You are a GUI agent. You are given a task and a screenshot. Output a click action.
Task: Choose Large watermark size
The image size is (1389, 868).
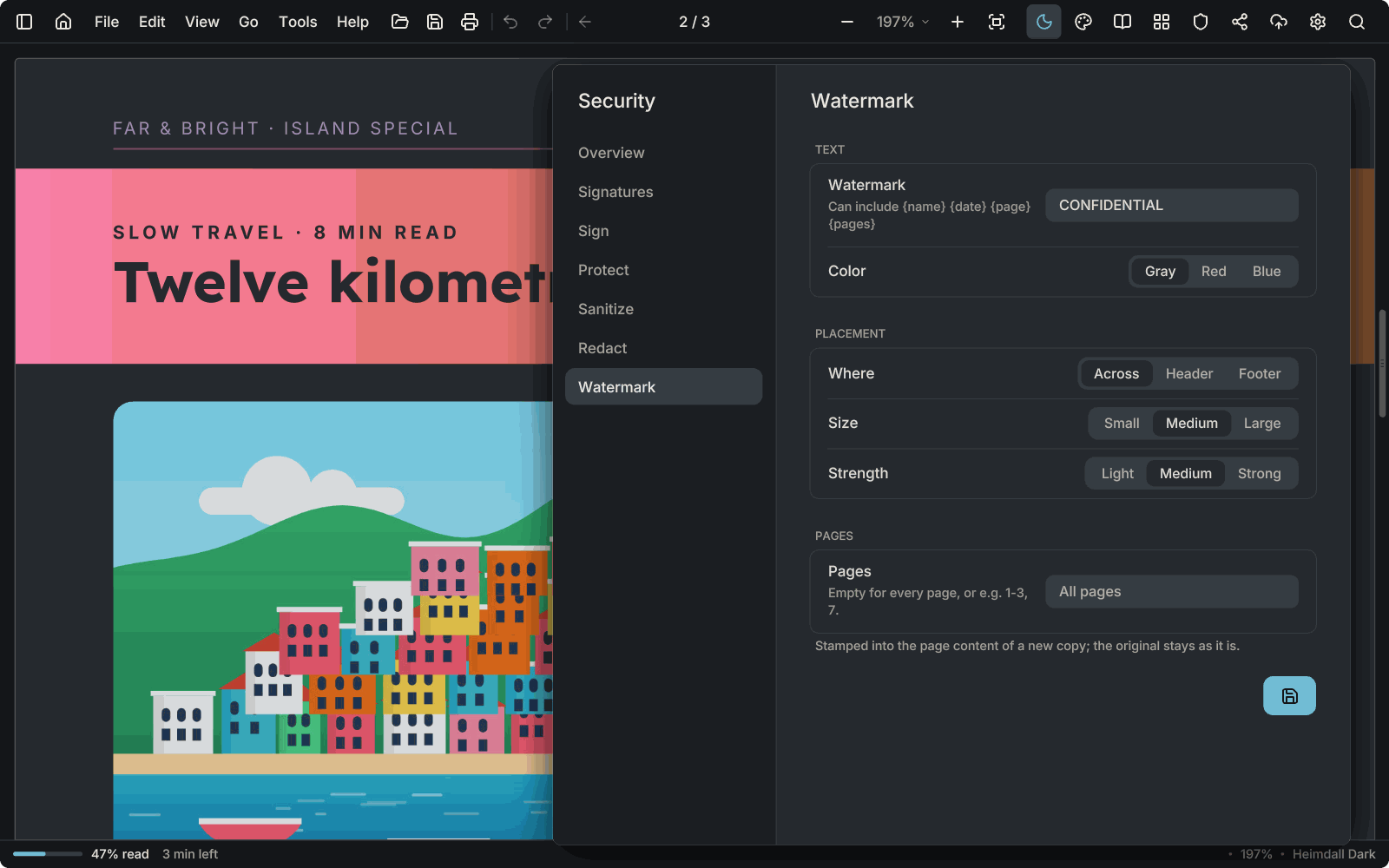point(1262,424)
